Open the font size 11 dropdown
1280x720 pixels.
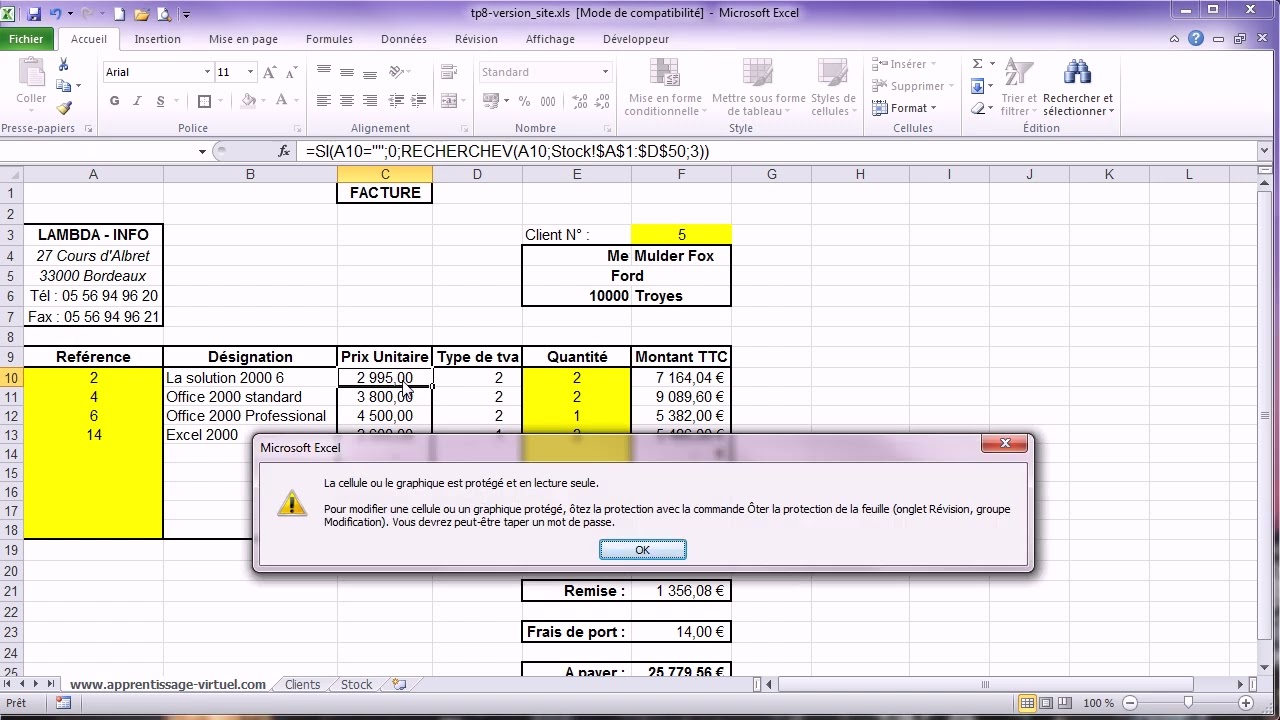coord(250,72)
